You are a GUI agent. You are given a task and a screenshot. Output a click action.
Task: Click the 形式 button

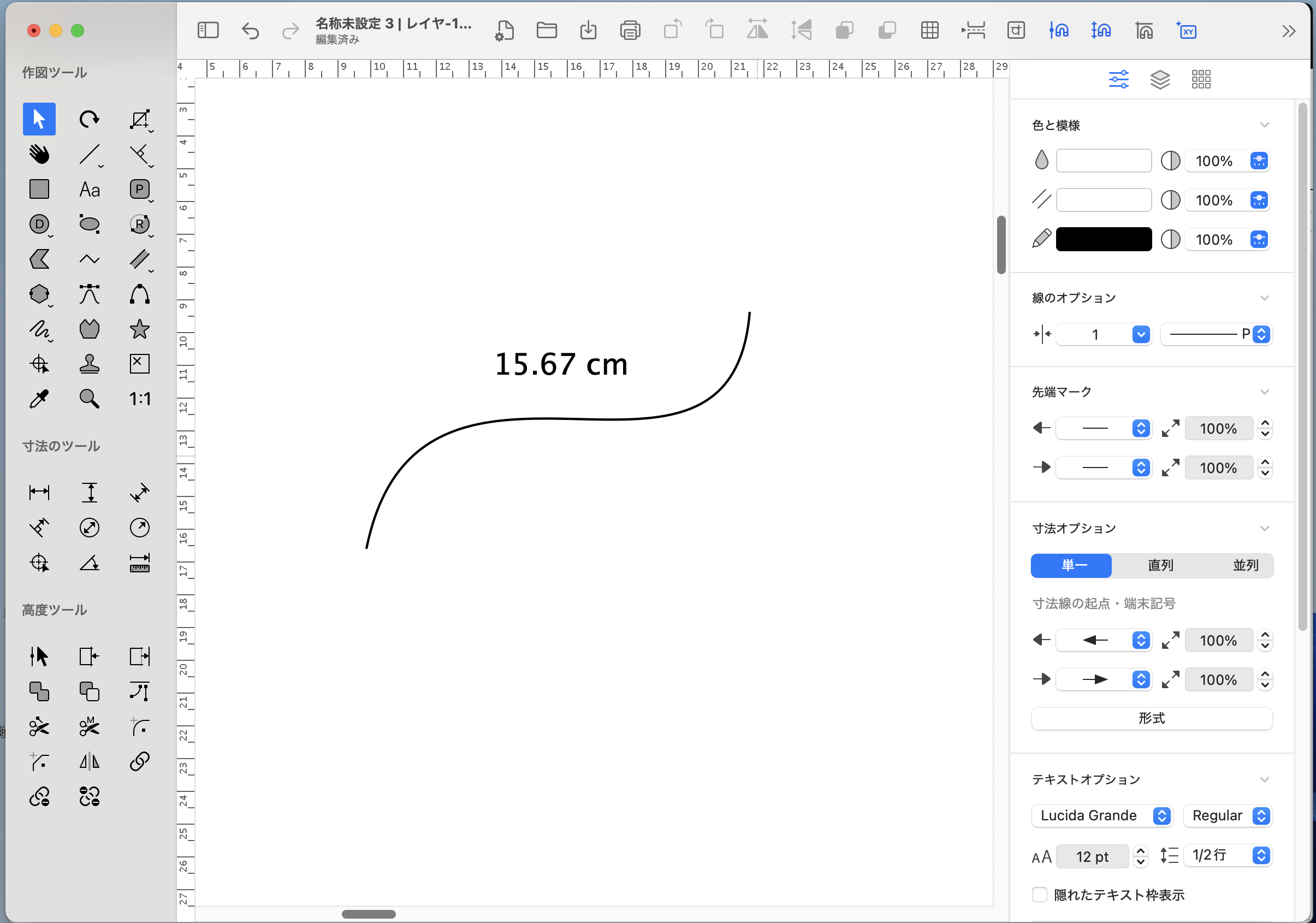click(1151, 718)
